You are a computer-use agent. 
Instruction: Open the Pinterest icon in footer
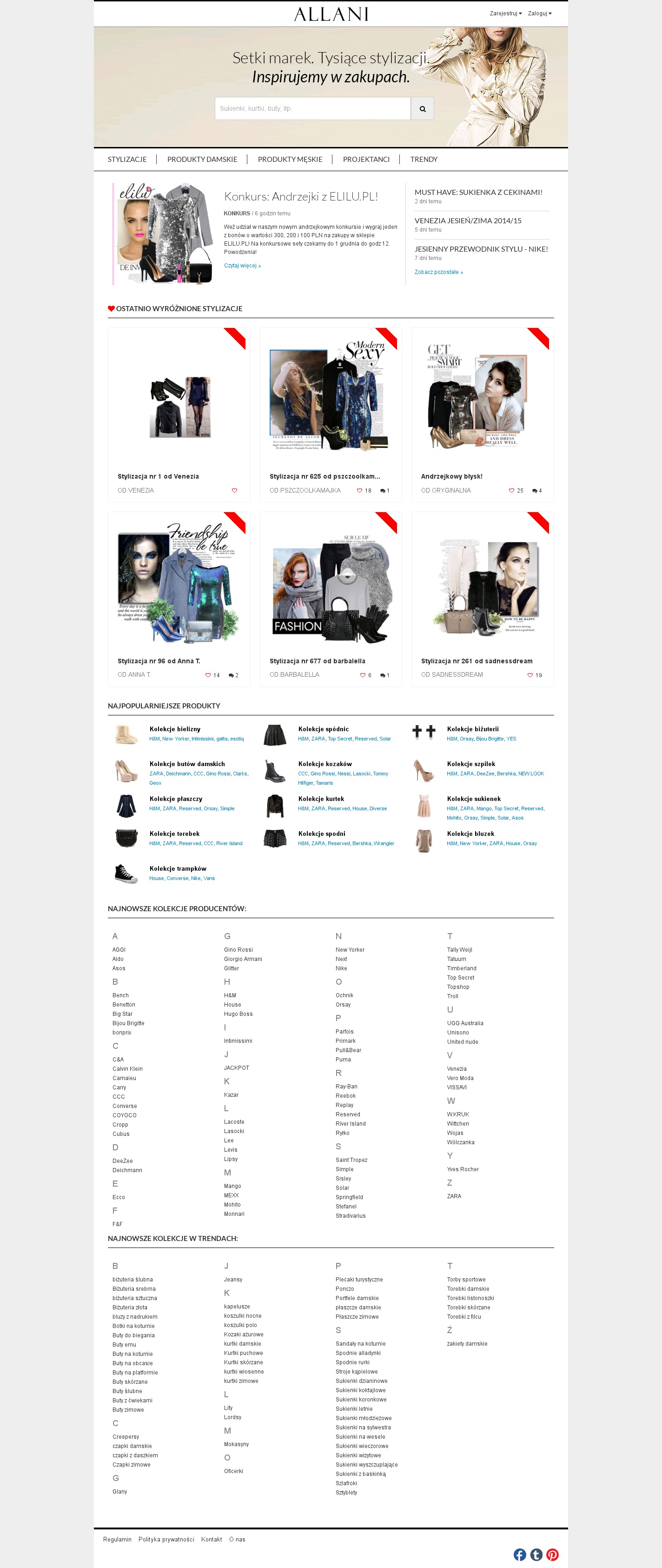(x=552, y=1554)
